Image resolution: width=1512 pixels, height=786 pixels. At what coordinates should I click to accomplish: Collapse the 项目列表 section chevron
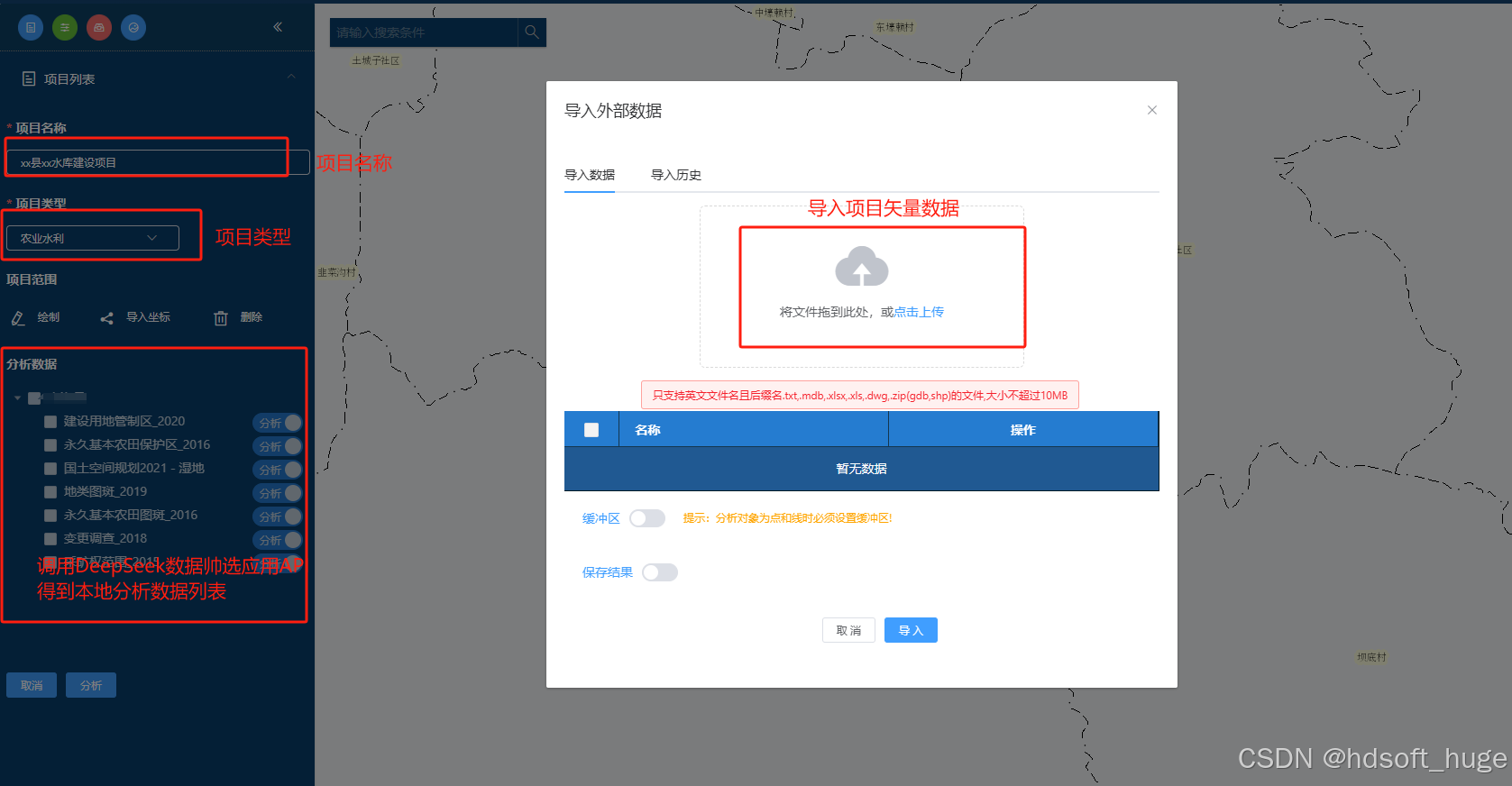pyautogui.click(x=291, y=78)
